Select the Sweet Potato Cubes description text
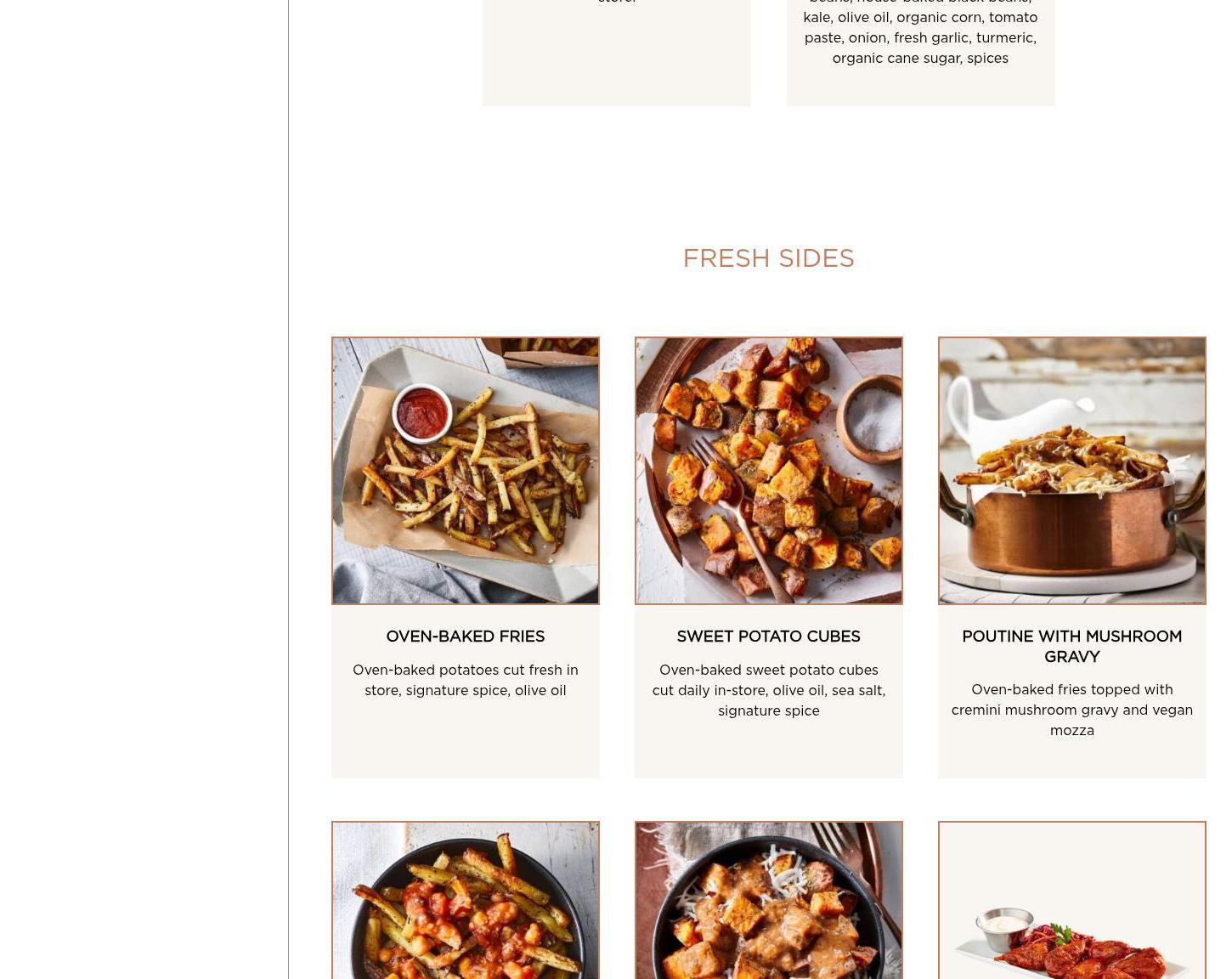 (768, 691)
